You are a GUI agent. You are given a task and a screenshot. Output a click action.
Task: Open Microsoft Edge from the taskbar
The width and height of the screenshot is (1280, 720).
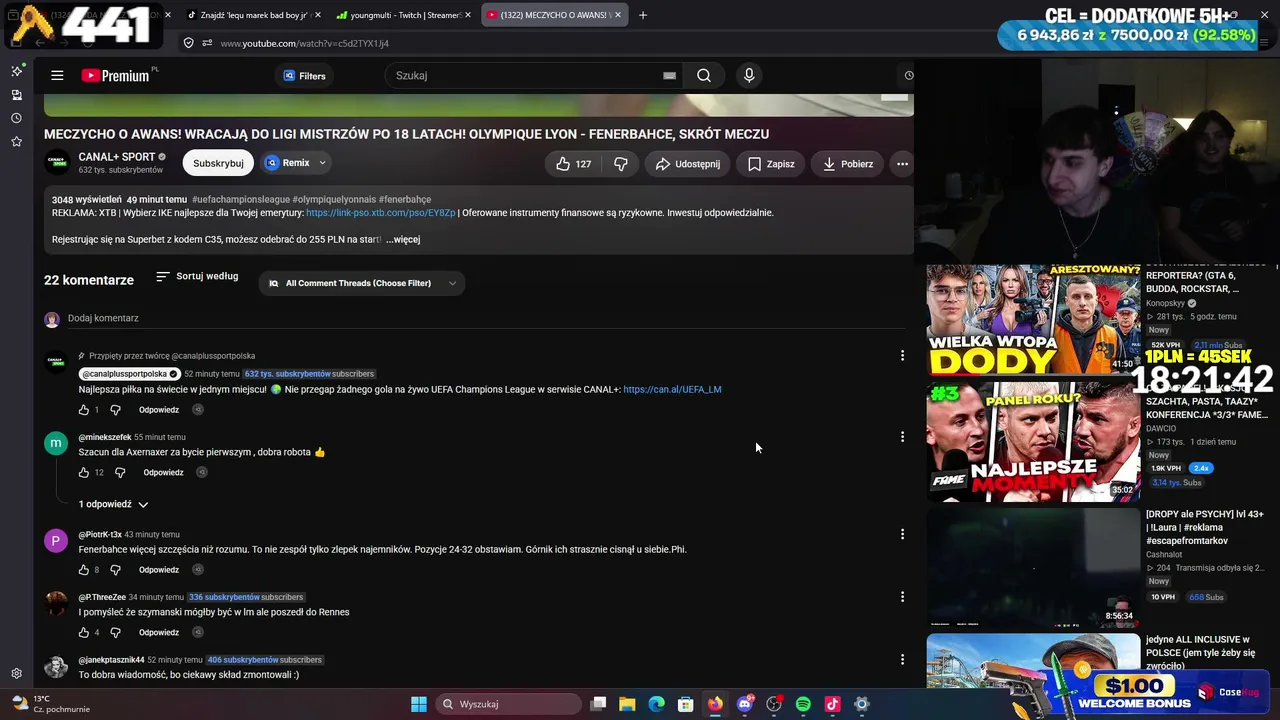(x=656, y=704)
